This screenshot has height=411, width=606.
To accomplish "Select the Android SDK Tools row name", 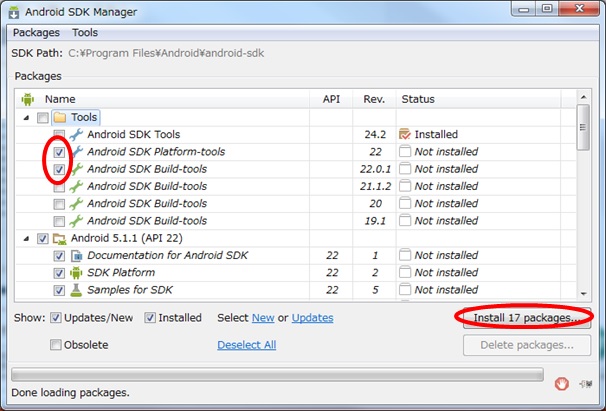I will pos(134,134).
